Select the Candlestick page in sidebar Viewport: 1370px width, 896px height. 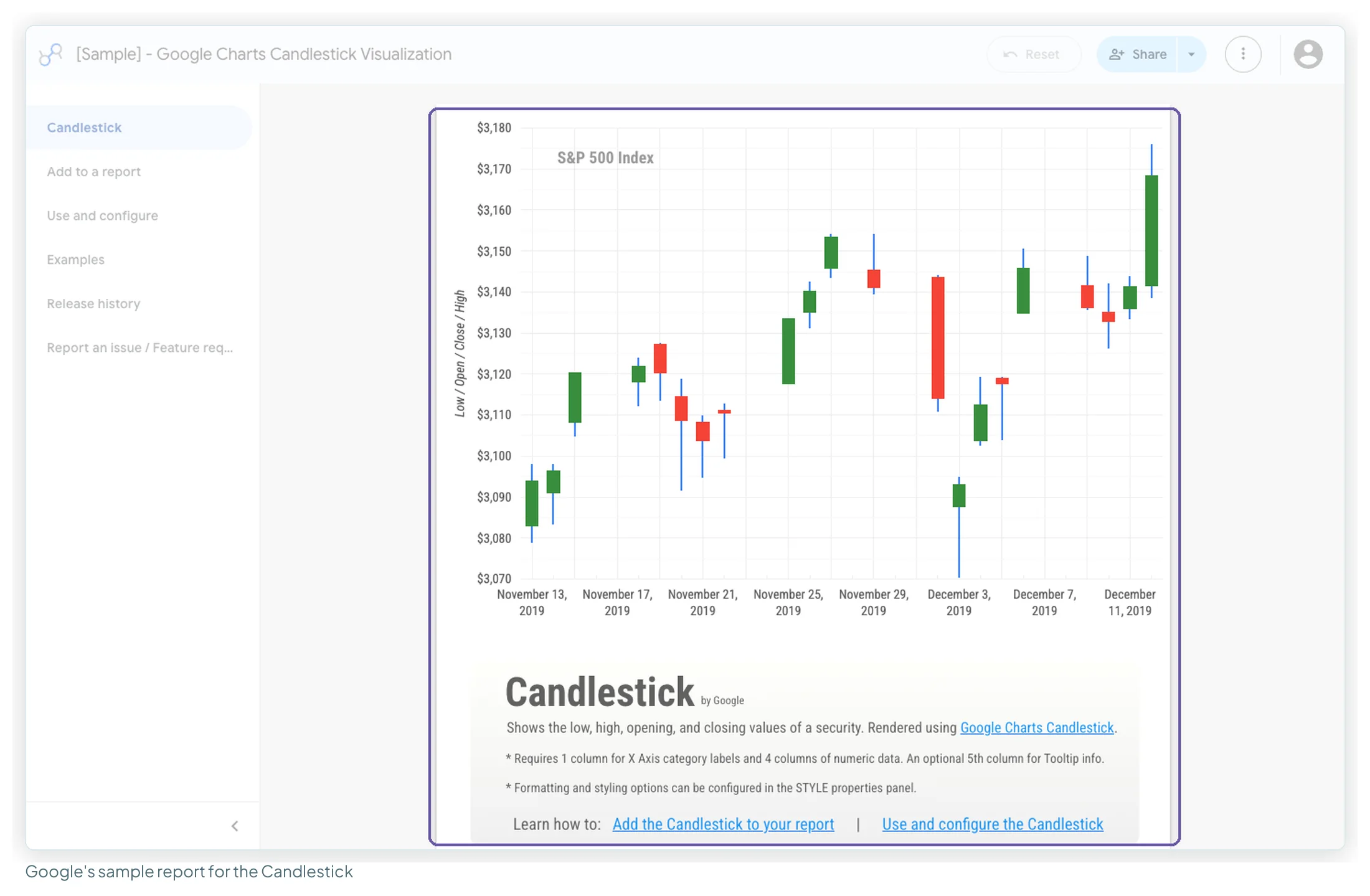point(138,128)
